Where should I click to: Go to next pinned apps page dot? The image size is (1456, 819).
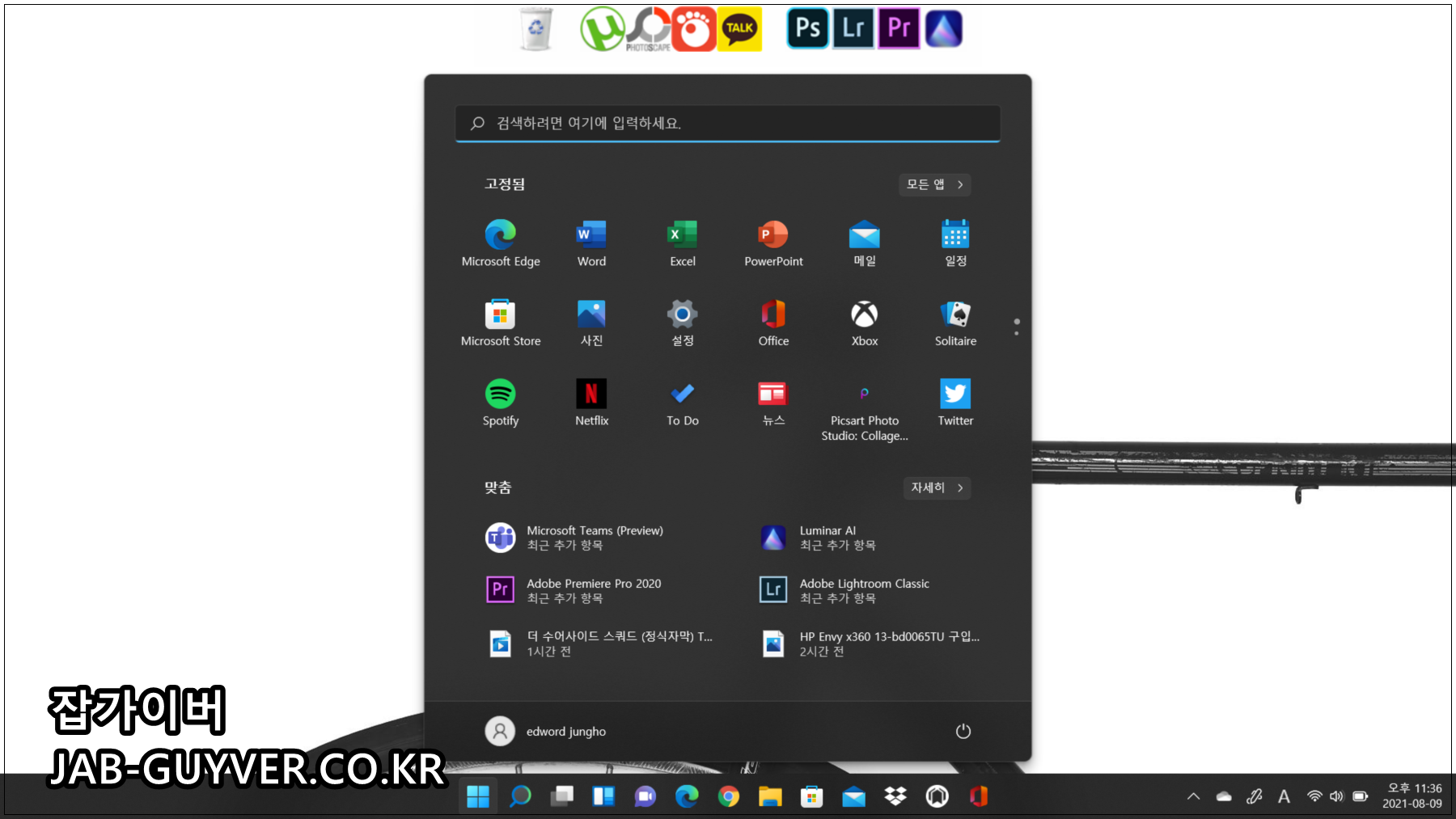[1017, 333]
